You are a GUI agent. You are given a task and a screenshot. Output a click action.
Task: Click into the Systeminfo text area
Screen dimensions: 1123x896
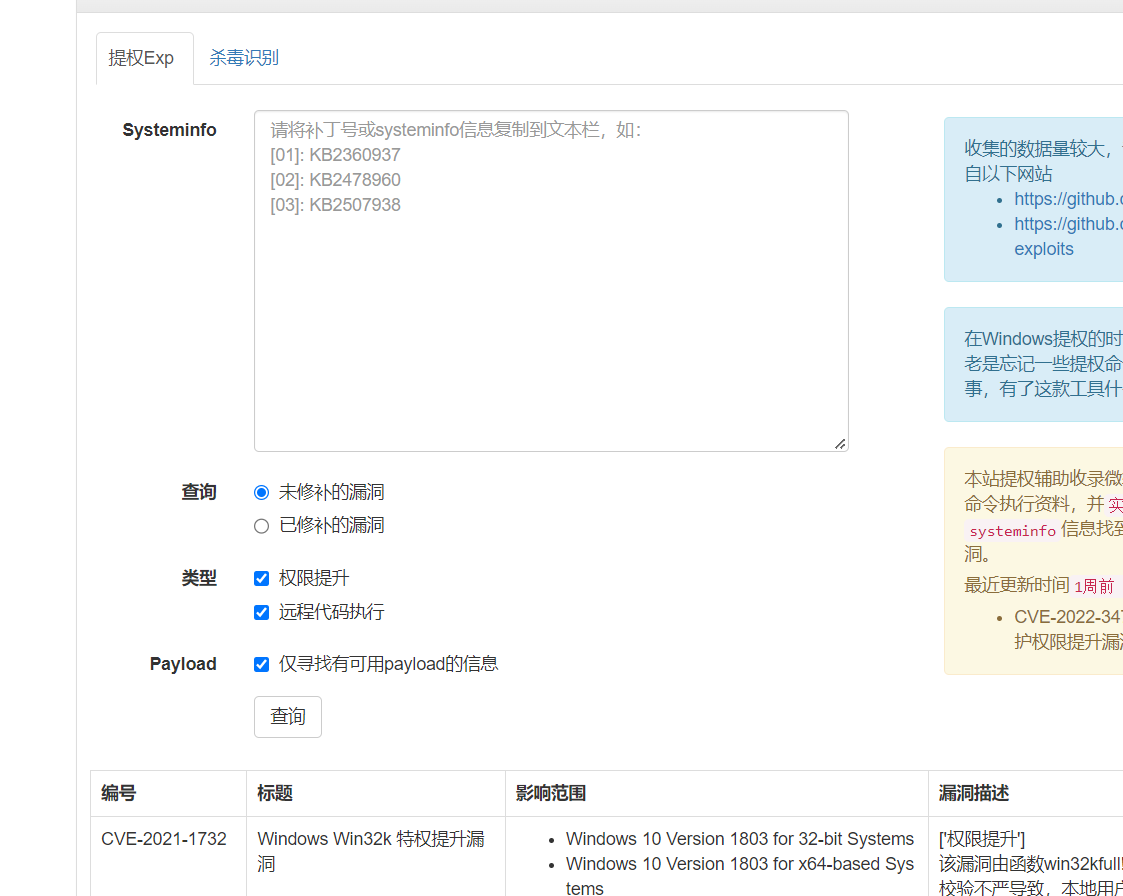click(551, 281)
